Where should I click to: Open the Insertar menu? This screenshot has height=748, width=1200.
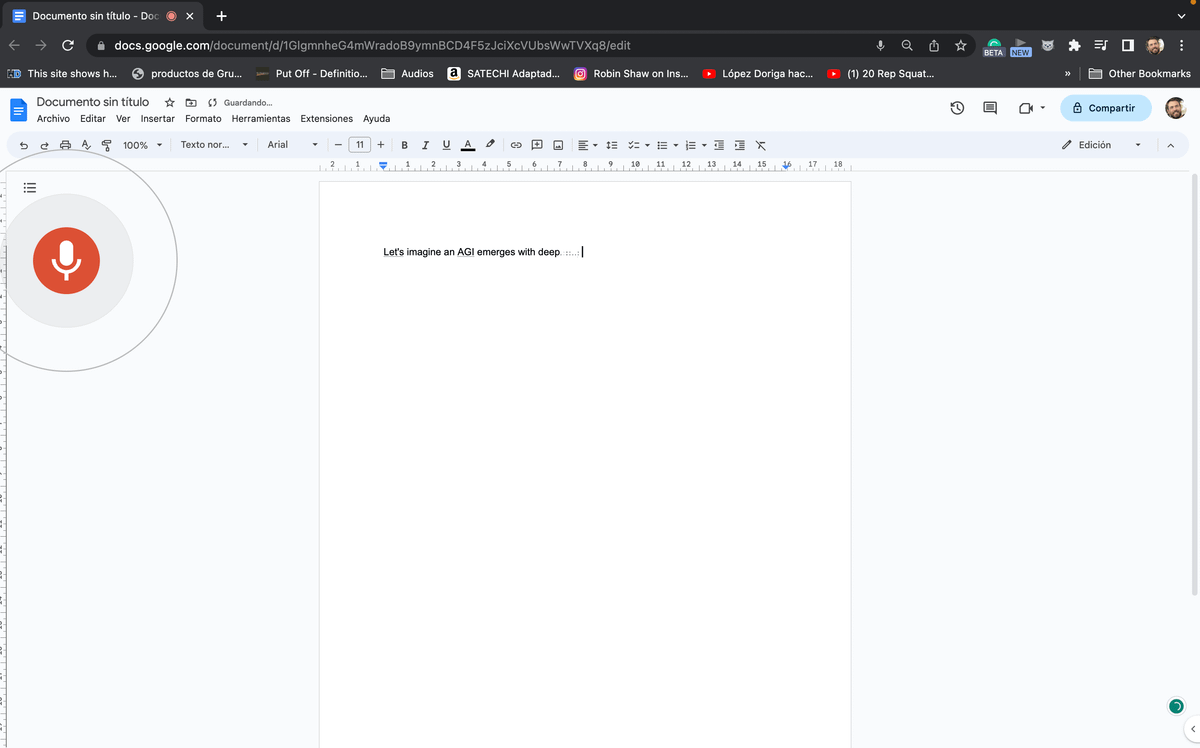click(x=157, y=118)
